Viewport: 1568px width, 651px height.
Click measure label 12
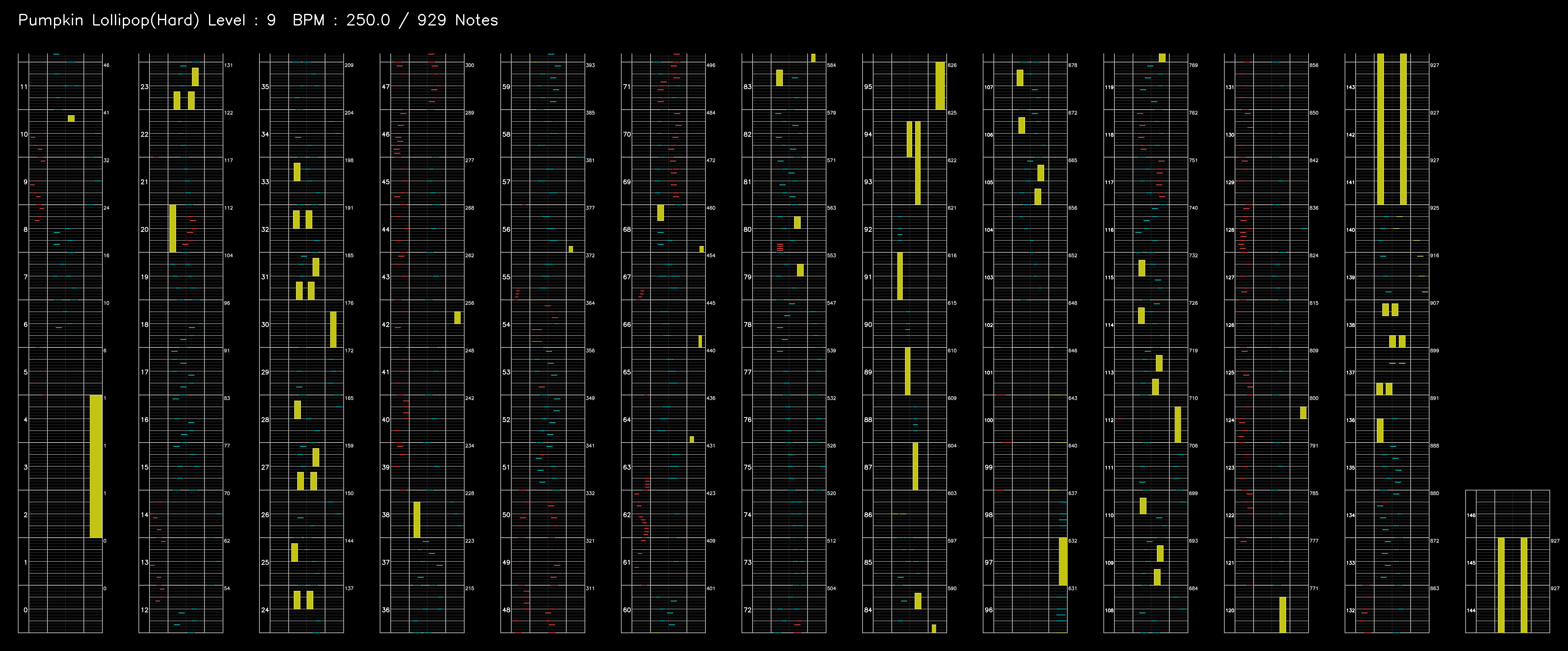144,610
